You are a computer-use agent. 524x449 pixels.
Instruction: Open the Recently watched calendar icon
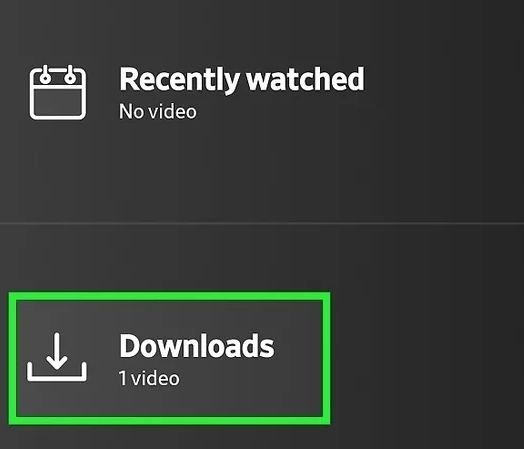tap(58, 93)
